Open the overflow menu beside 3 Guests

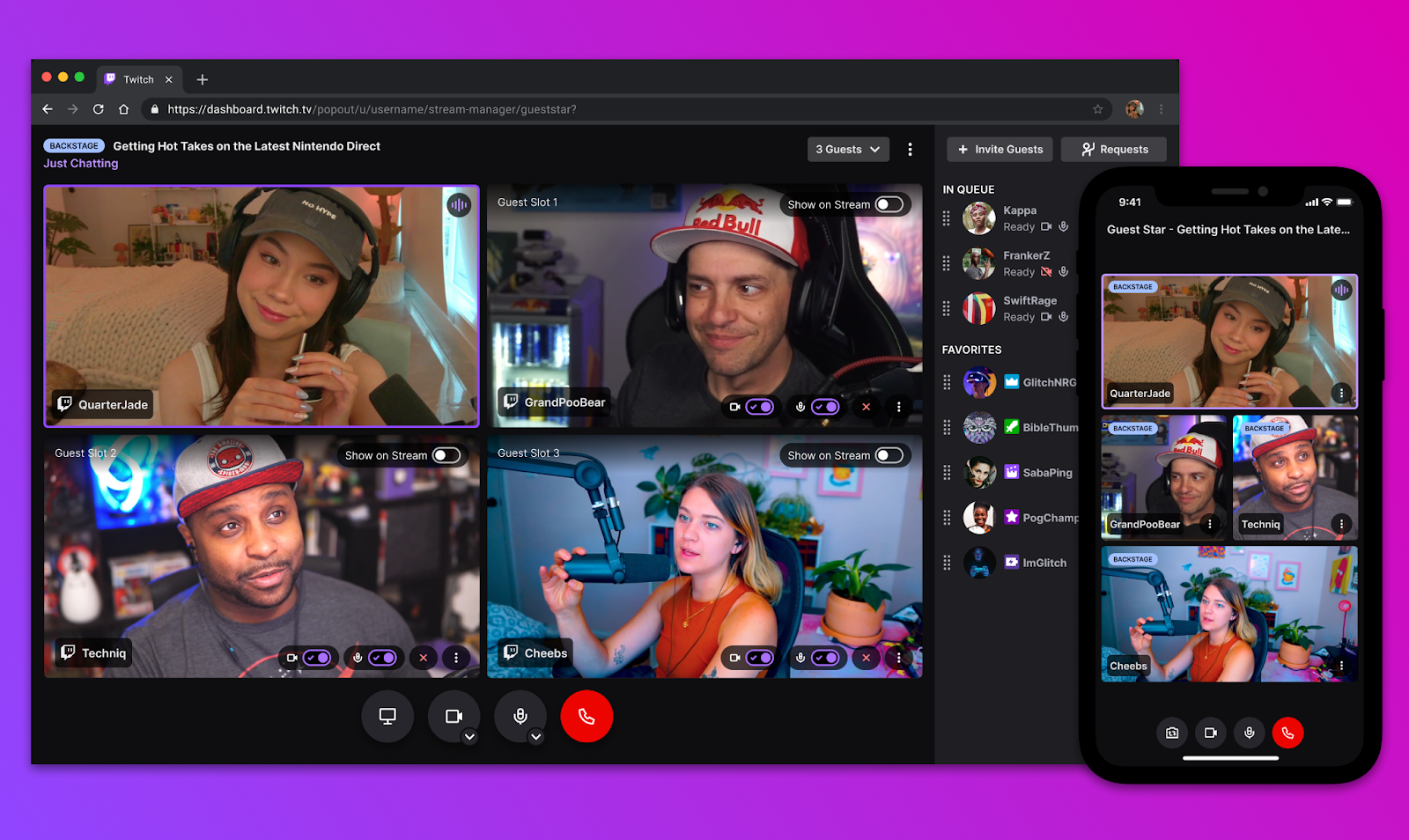click(910, 149)
